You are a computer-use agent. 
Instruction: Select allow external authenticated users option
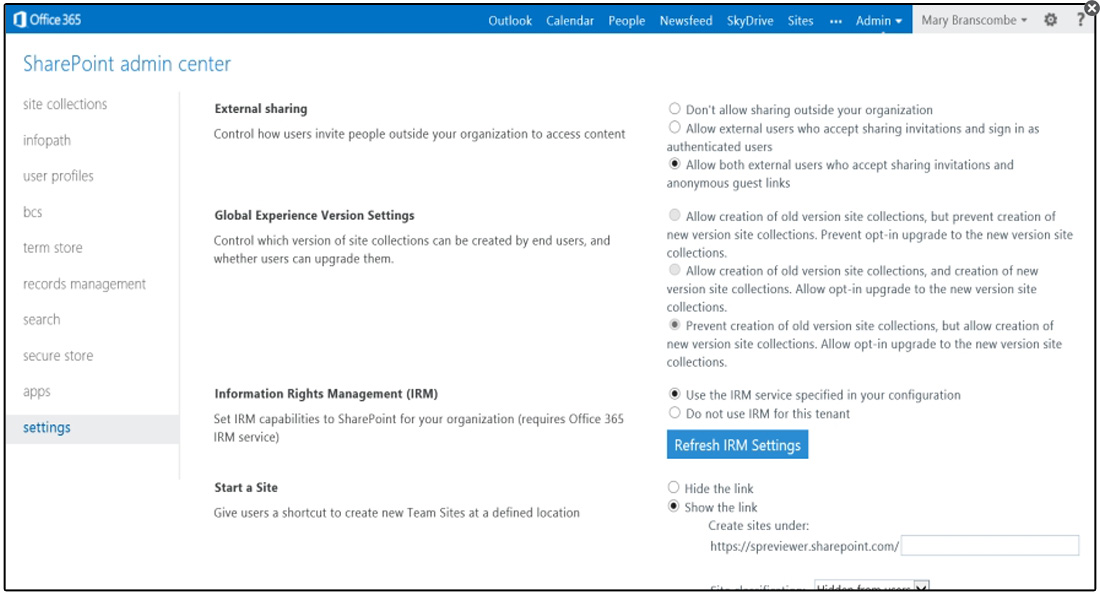(x=674, y=128)
